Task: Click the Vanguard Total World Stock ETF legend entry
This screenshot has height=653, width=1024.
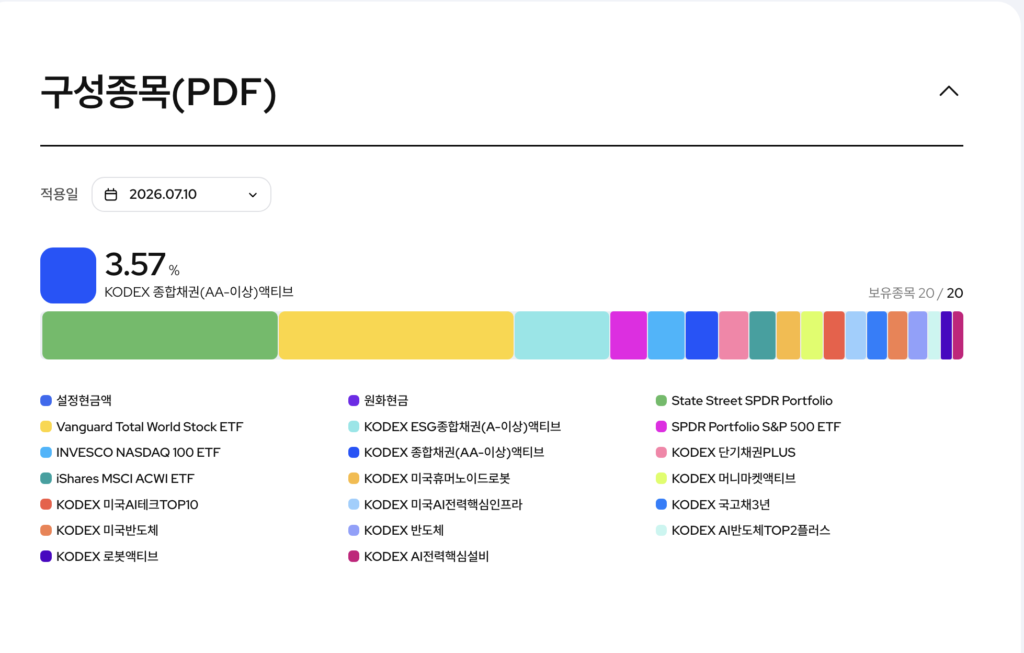Action: (x=142, y=426)
